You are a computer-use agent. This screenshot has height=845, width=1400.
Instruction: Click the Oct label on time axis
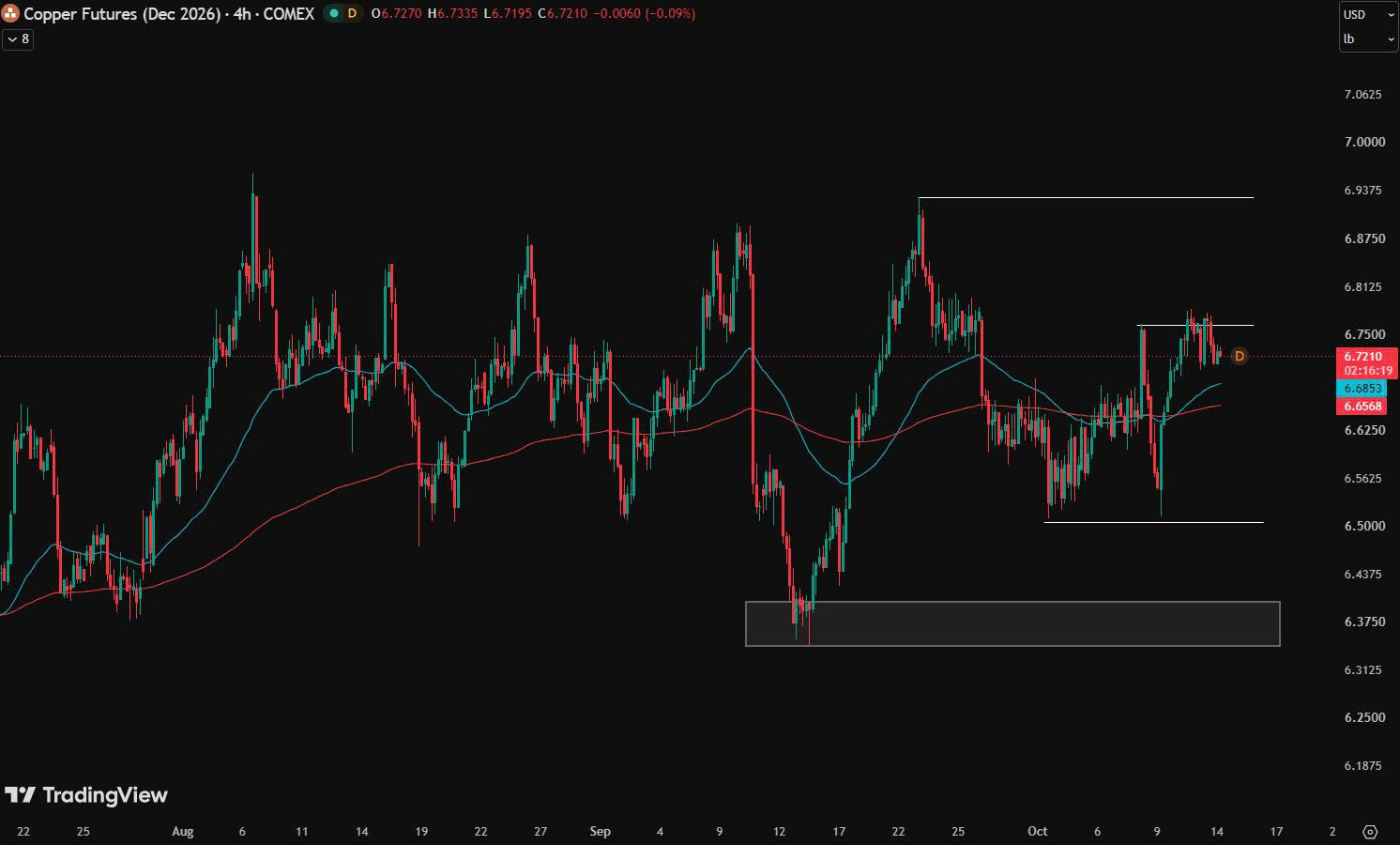tap(1037, 831)
